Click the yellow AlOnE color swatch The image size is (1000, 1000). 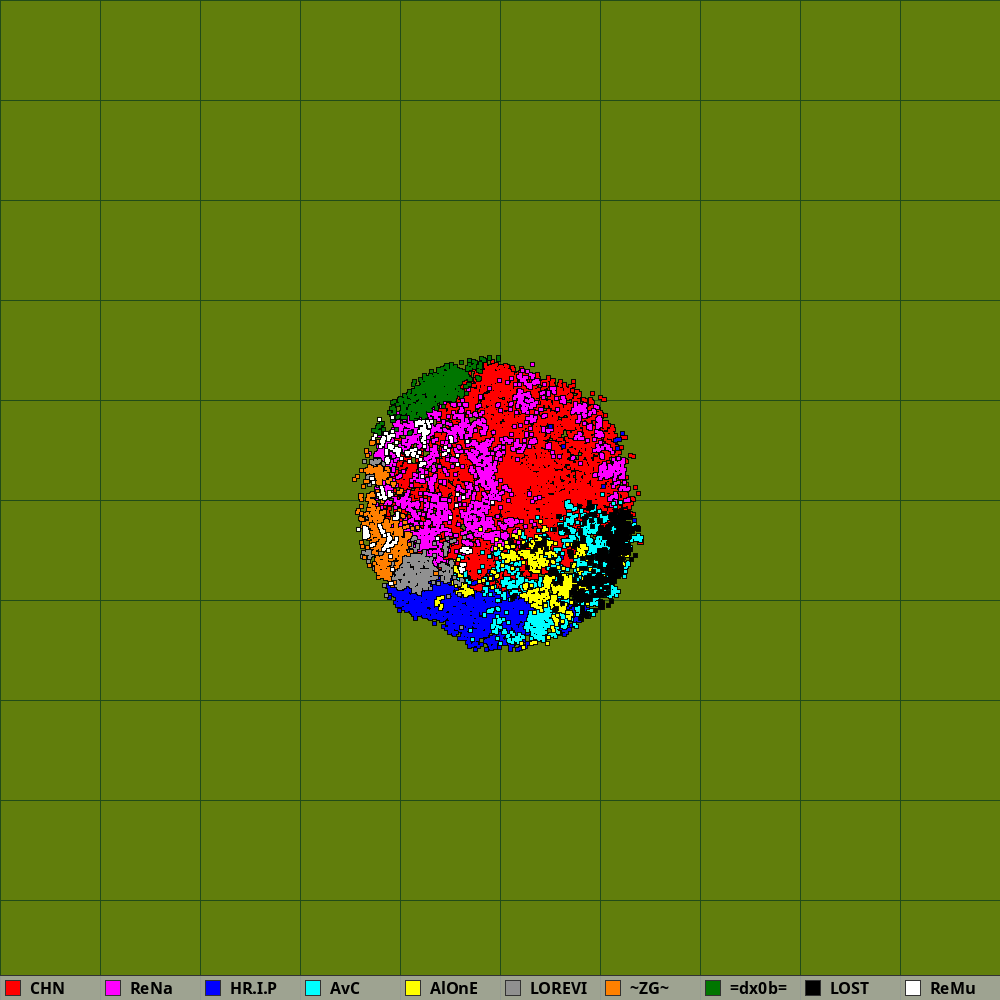tap(413, 988)
